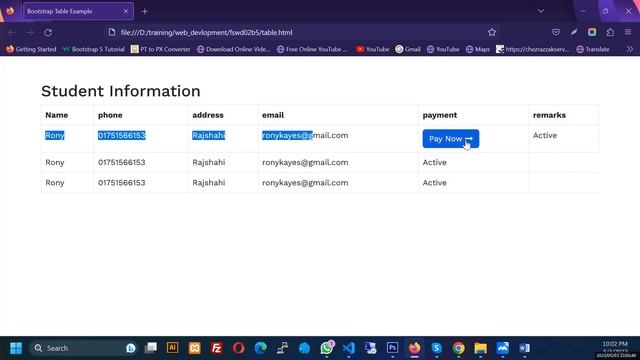
Task: Click the payment column header
Action: [x=440, y=115]
